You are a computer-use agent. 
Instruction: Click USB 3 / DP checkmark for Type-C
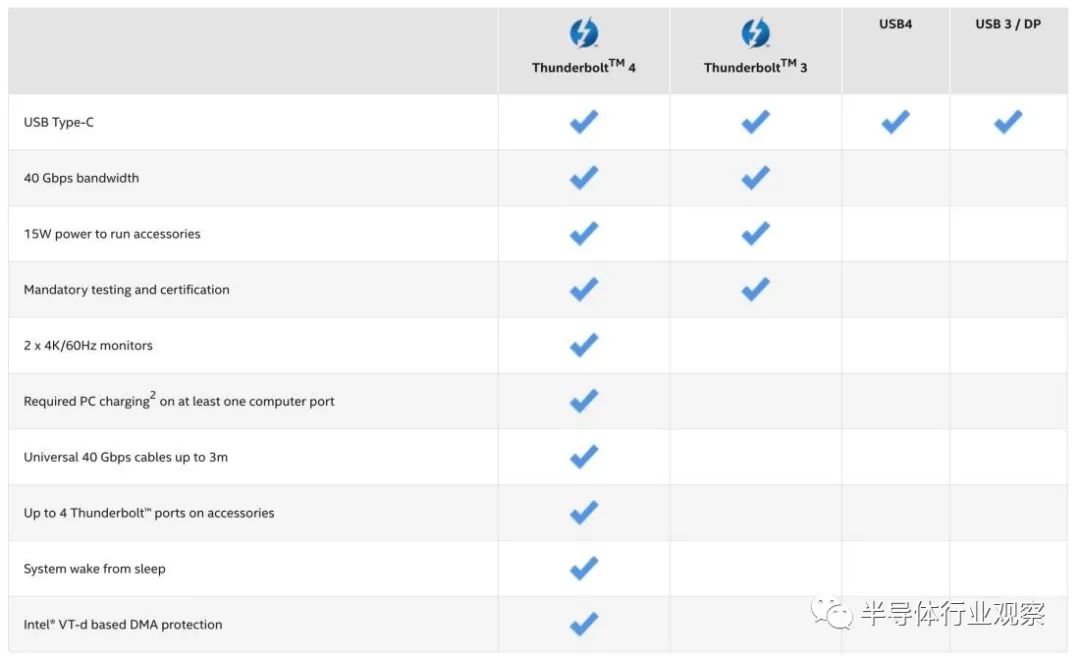[x=1008, y=122]
